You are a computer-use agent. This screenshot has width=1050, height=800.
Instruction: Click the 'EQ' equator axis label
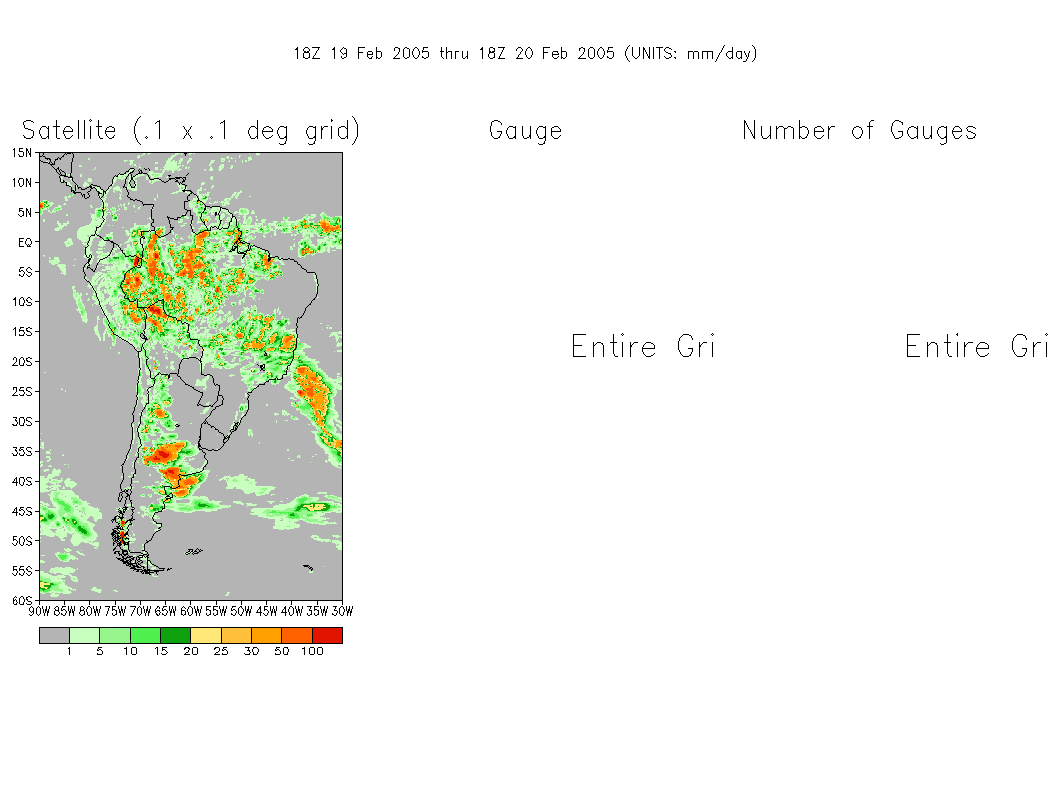pyautogui.click(x=25, y=242)
